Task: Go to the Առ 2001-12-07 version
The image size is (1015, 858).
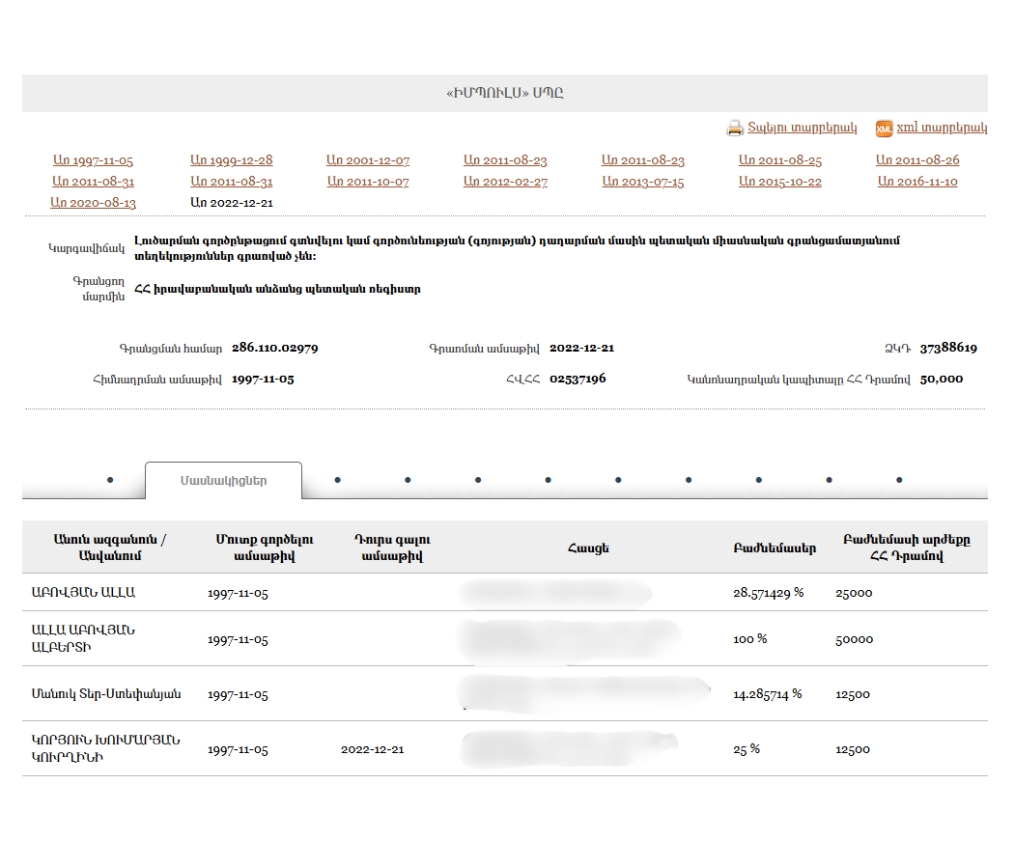Action: 368,160
